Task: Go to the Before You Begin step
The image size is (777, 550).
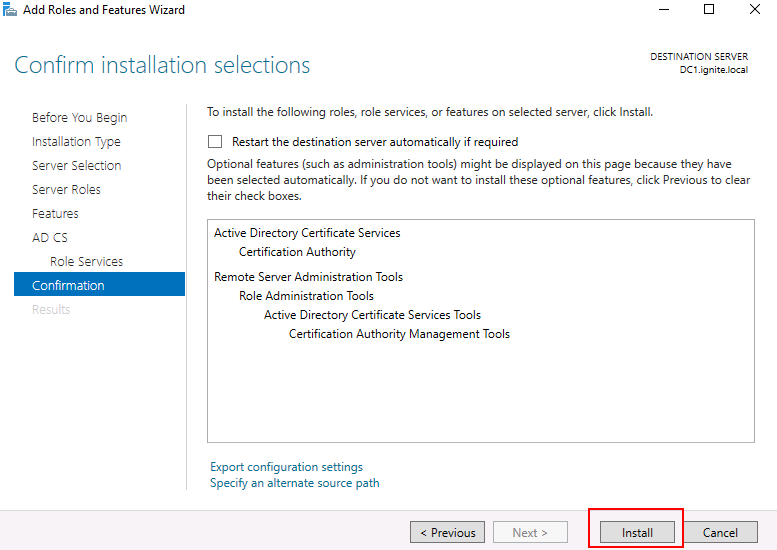Action: point(80,117)
